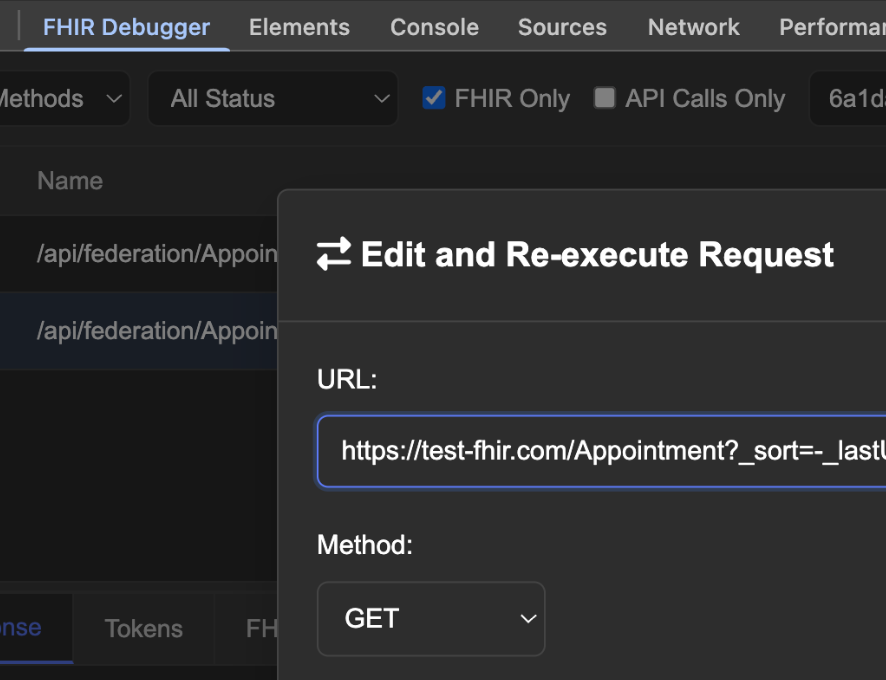Open the GET method dropdown
886x680 pixels.
pyautogui.click(x=430, y=619)
